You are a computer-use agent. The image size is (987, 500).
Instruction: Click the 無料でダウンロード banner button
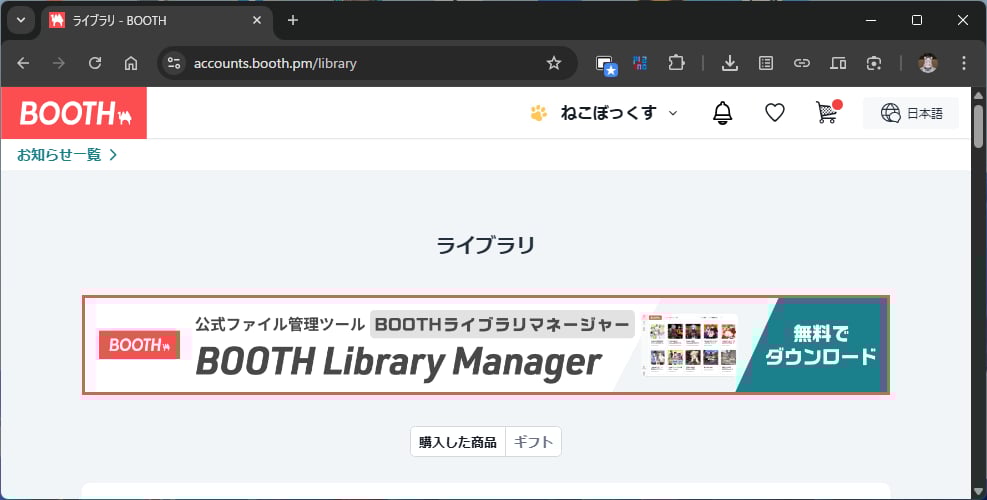820,345
